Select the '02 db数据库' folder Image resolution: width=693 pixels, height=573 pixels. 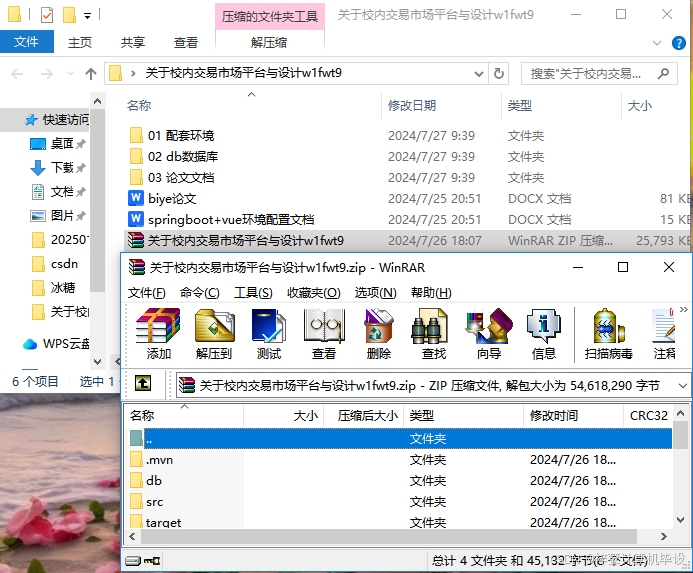(x=174, y=157)
